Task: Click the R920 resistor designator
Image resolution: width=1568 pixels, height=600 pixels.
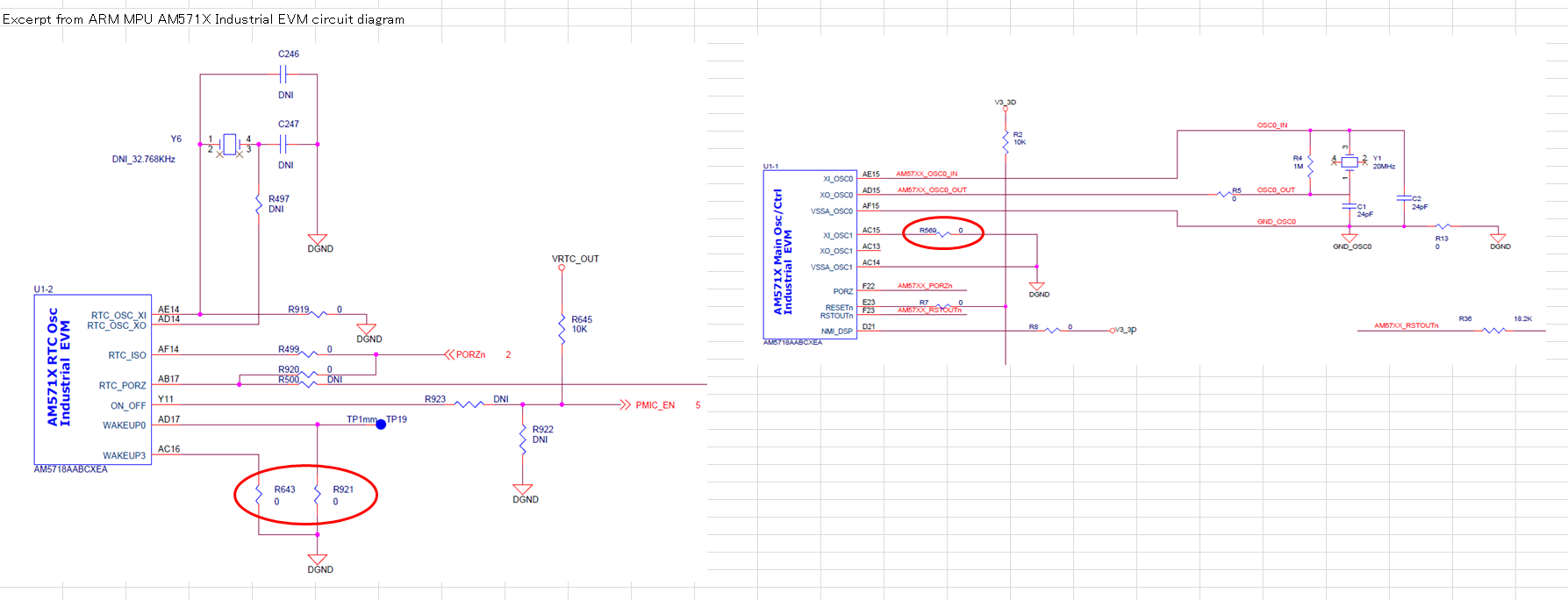Action: pyautogui.click(x=289, y=369)
